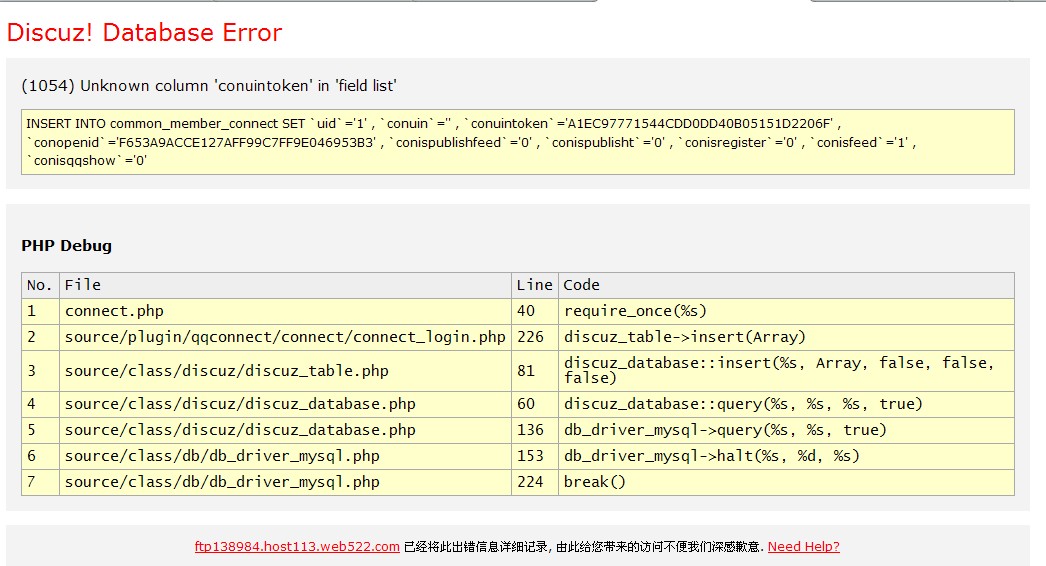Click the Code column header
This screenshot has height=566, width=1046.
pos(582,285)
